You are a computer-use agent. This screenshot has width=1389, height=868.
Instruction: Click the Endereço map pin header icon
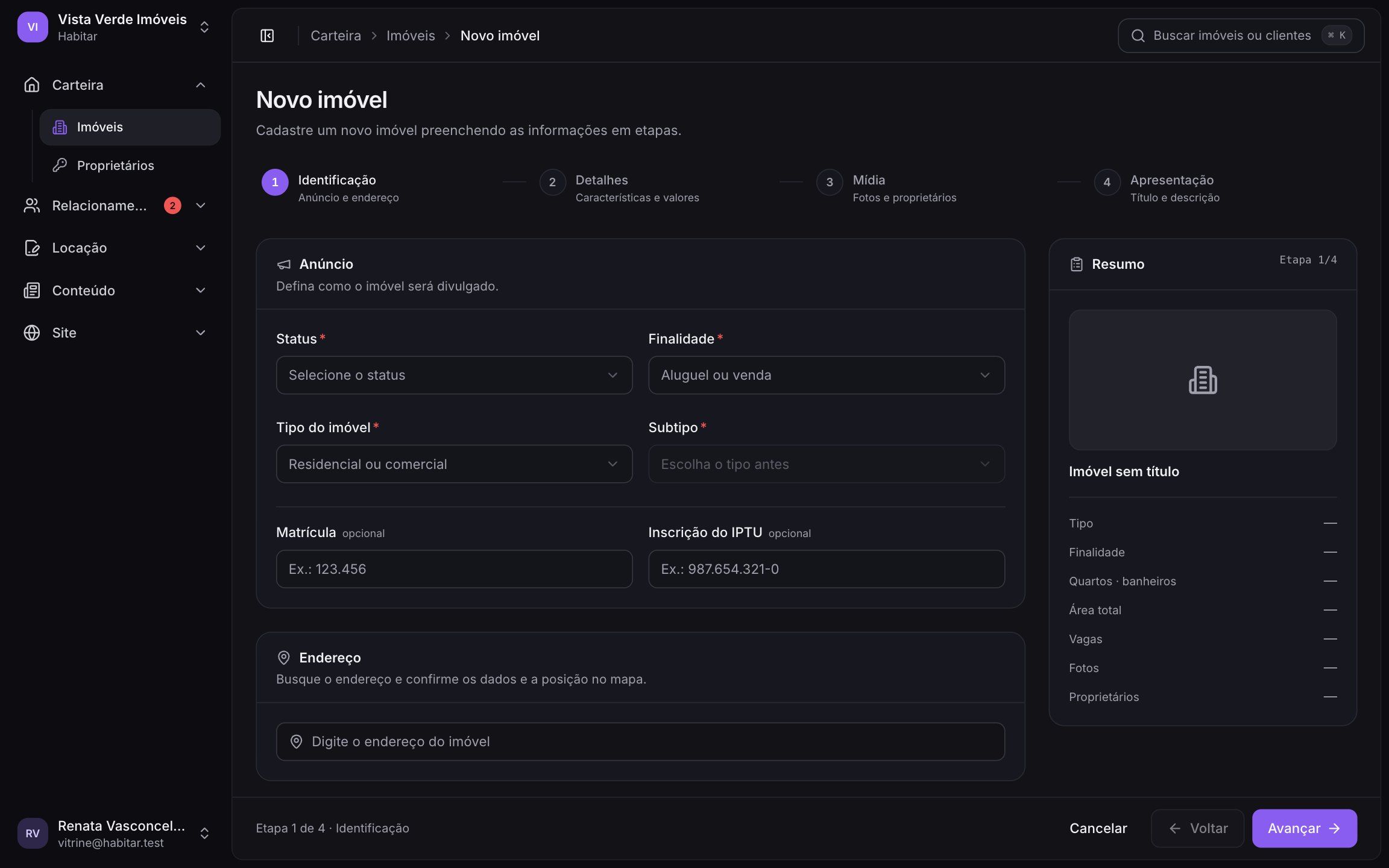(283, 658)
